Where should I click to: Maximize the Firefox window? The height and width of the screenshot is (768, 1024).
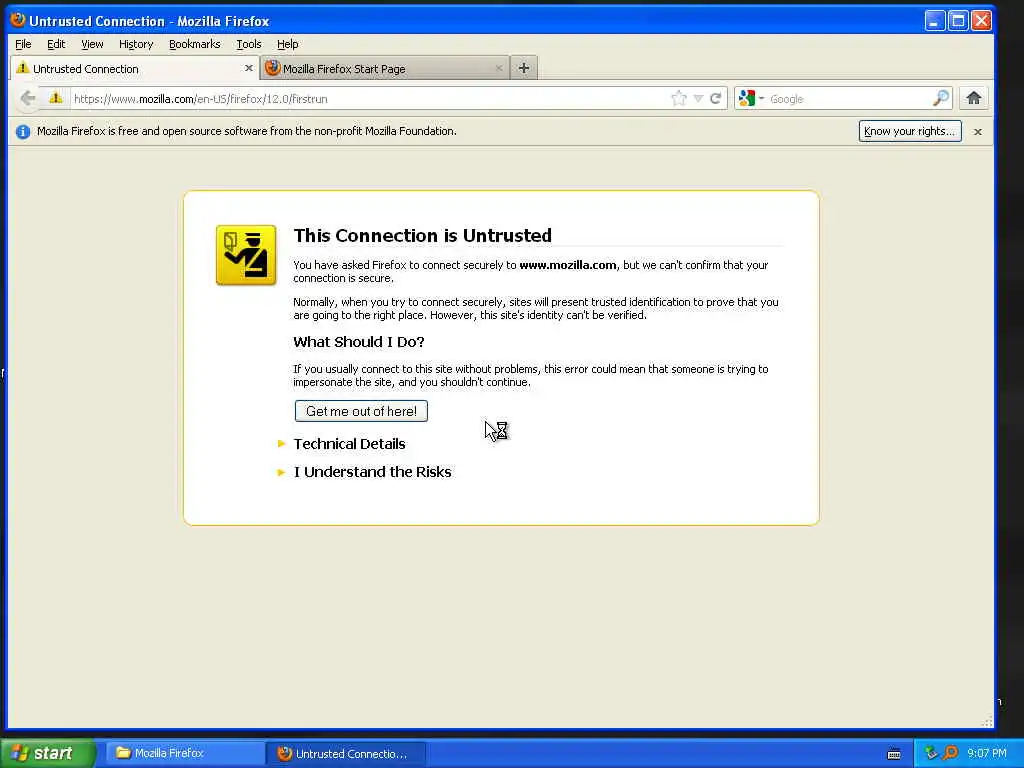(958, 21)
